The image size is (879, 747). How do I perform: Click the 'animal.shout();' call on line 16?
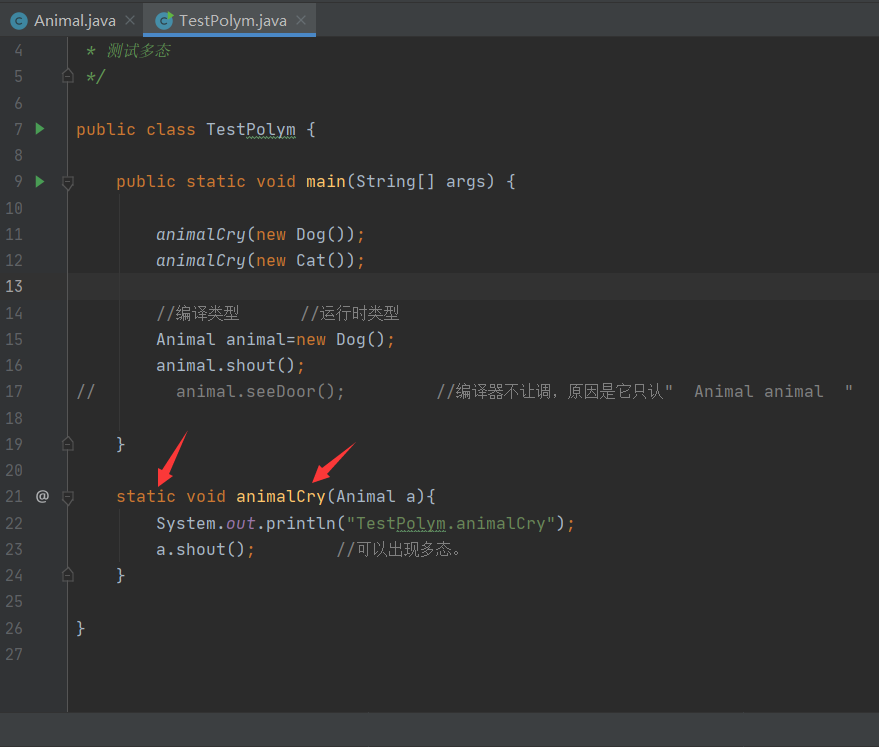pyautogui.click(x=230, y=365)
